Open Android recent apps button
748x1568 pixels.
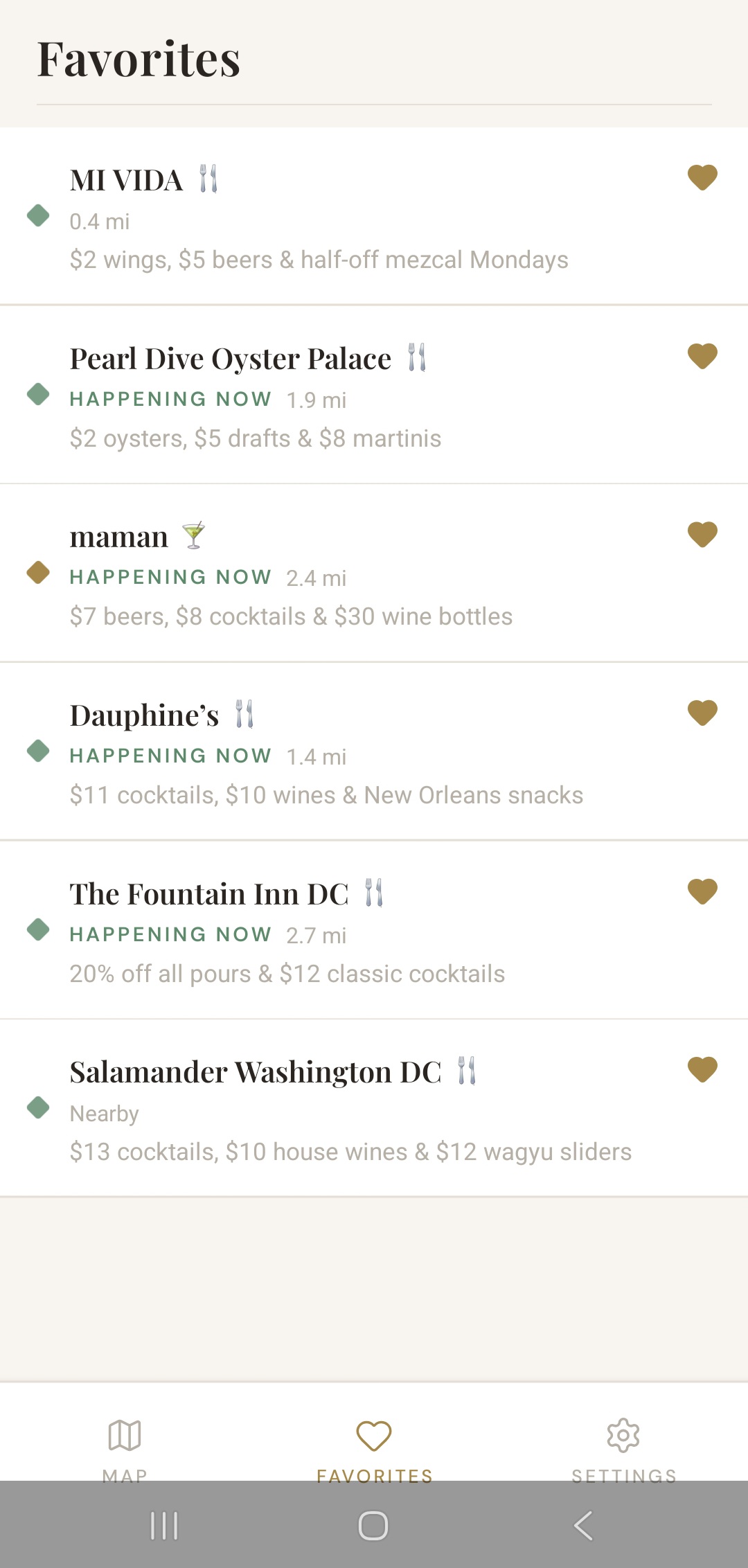[164, 1525]
